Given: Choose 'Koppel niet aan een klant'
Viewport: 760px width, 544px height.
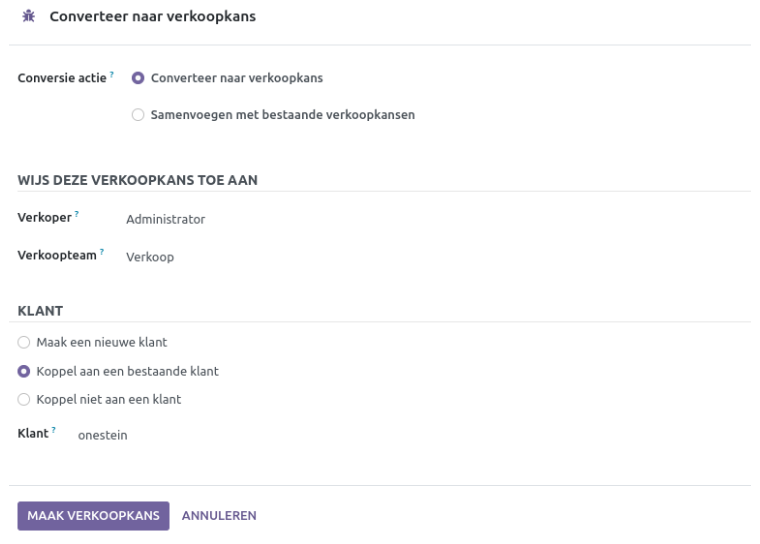Looking at the screenshot, I should (24, 399).
